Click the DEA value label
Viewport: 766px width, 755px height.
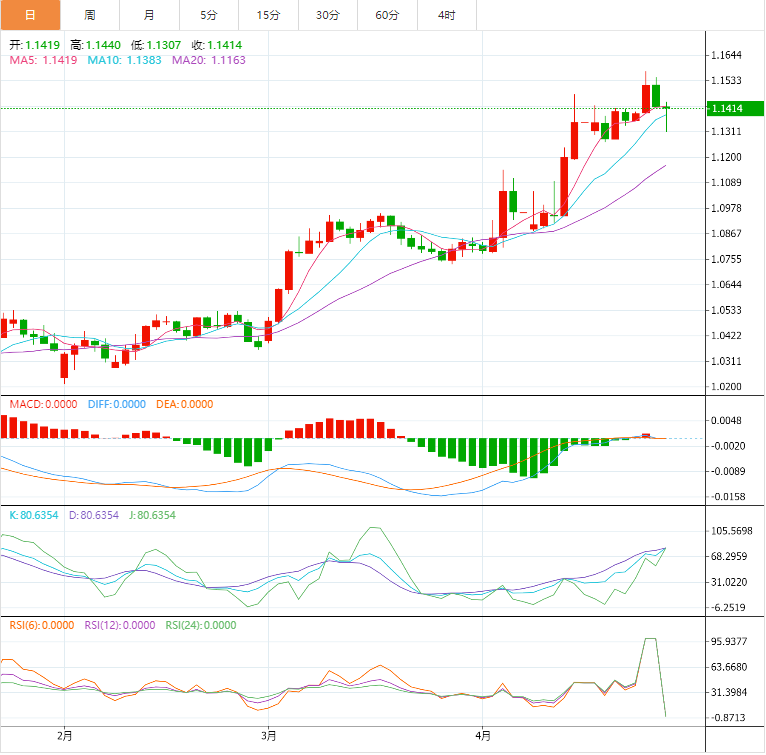click(x=184, y=404)
